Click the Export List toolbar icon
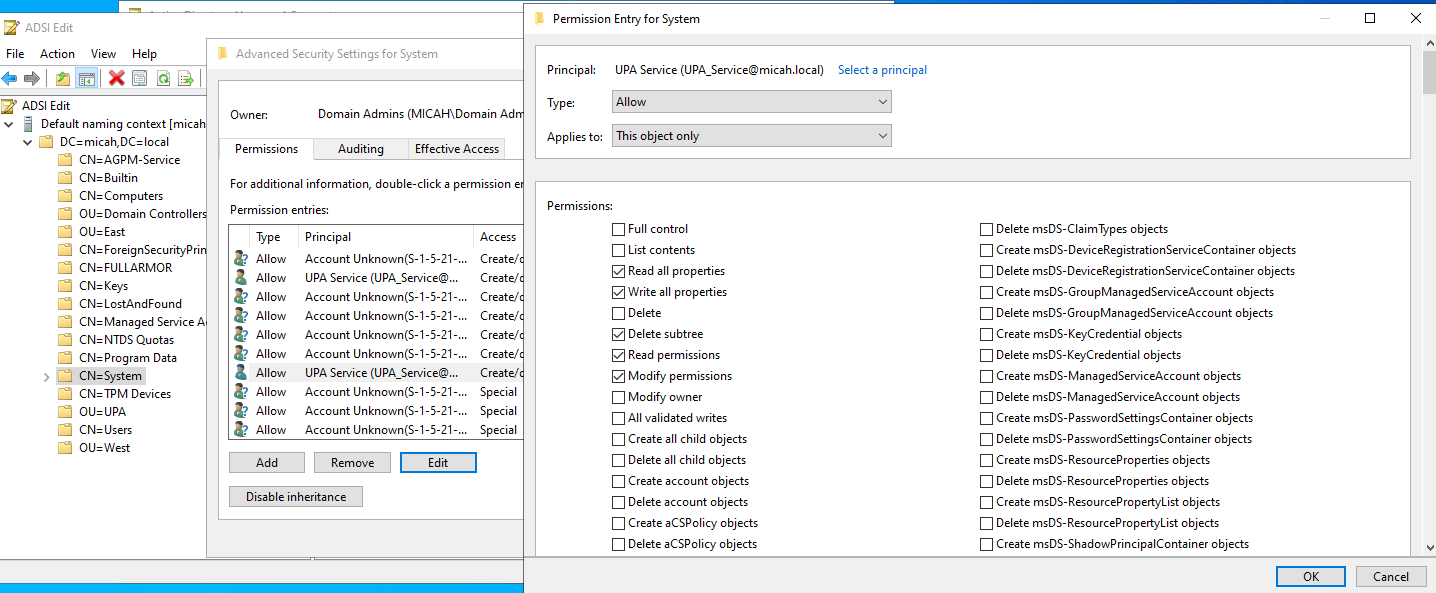Image resolution: width=1436 pixels, height=593 pixels. click(185, 79)
